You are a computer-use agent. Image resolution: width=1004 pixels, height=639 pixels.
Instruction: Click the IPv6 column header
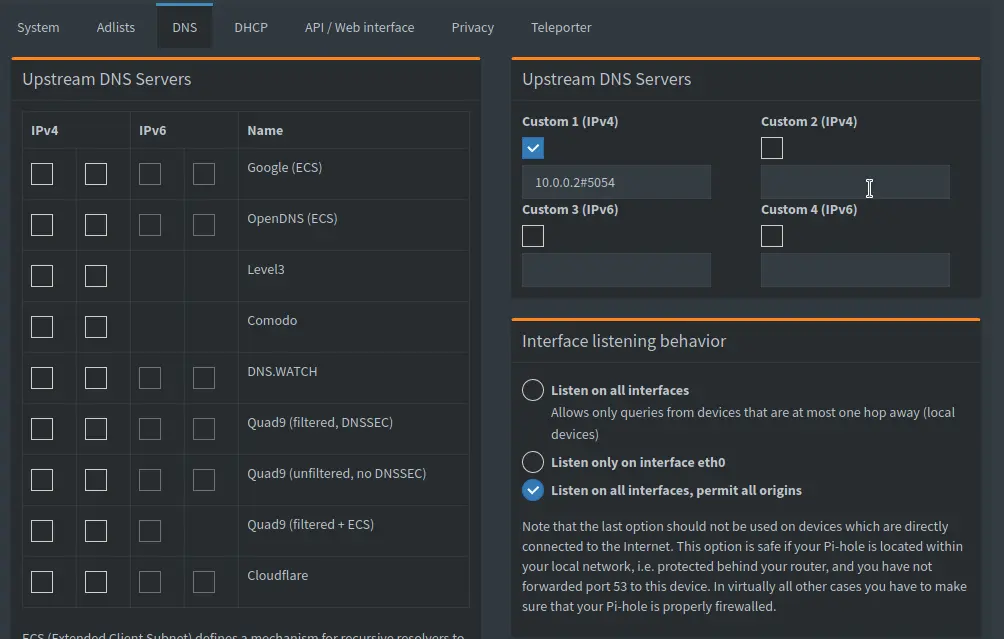[x=152, y=131]
